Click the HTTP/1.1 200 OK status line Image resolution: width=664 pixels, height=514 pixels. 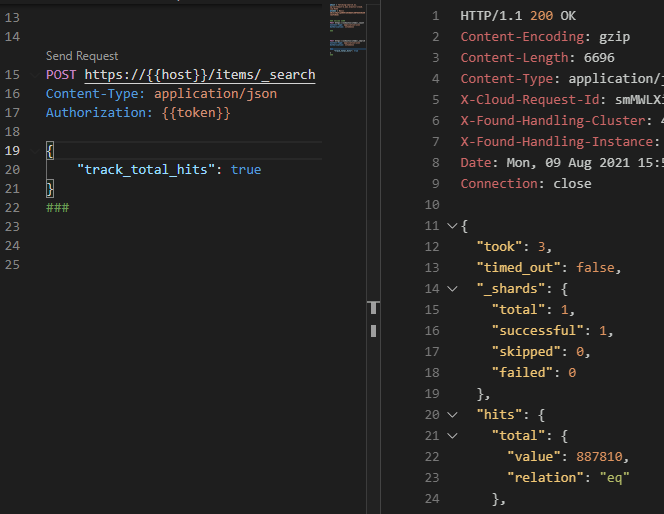coord(518,16)
